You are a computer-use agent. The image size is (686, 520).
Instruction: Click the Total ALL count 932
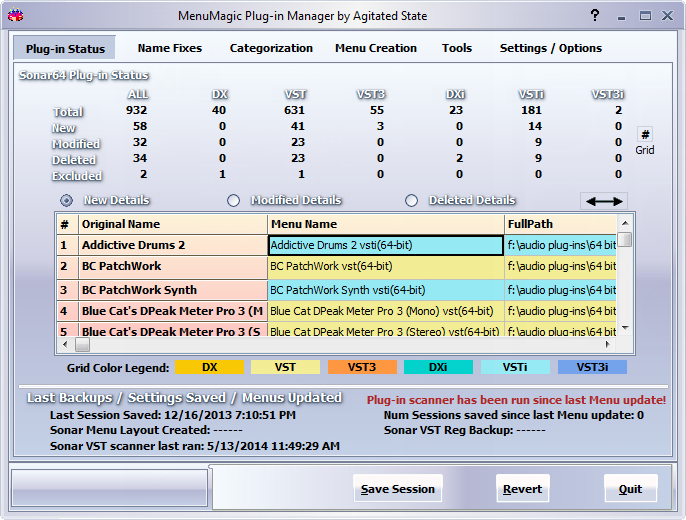pos(136,110)
